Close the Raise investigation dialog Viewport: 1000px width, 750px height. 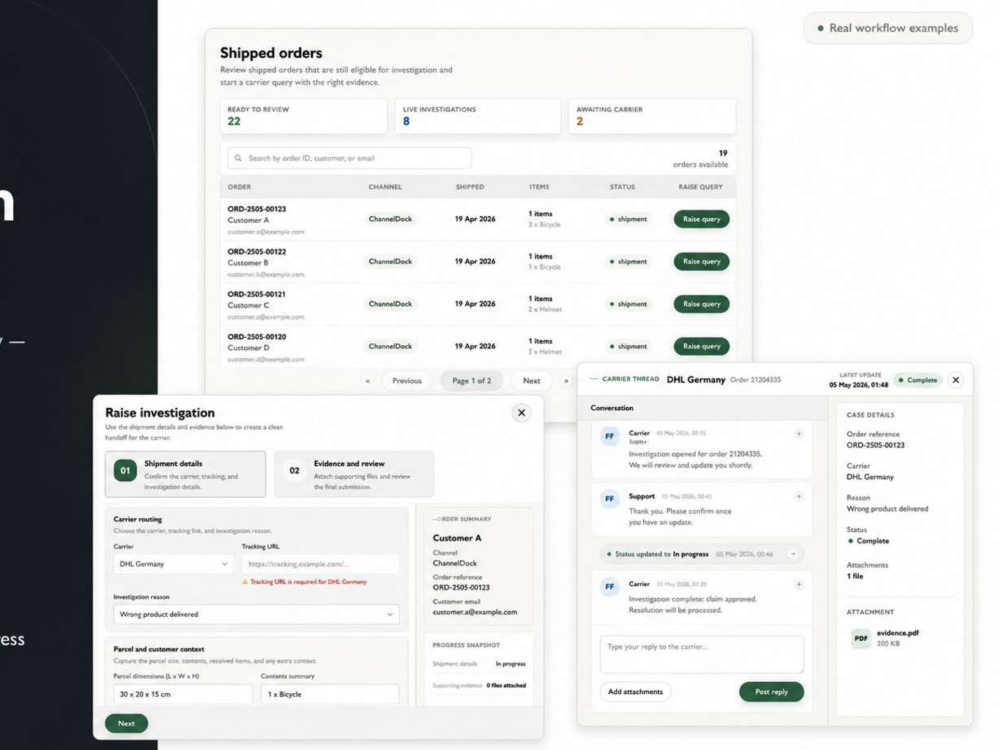tap(521, 413)
